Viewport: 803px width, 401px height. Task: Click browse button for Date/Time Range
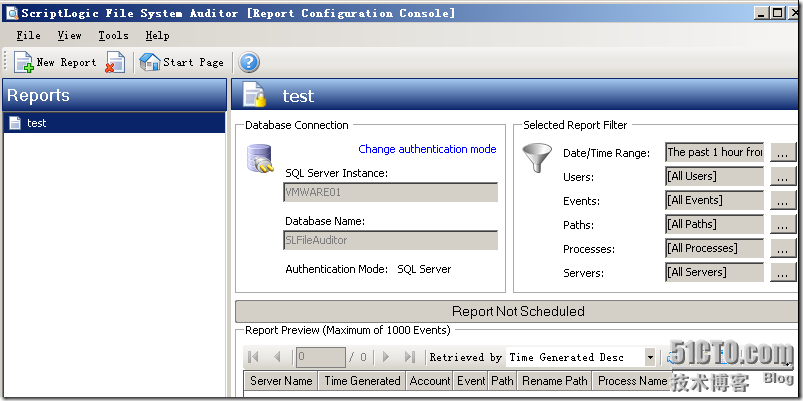coord(781,153)
